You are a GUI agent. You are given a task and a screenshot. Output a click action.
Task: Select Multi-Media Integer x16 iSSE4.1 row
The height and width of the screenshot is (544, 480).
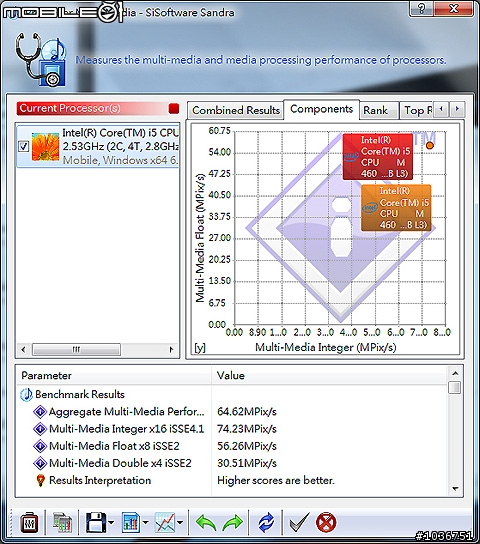coord(232,429)
